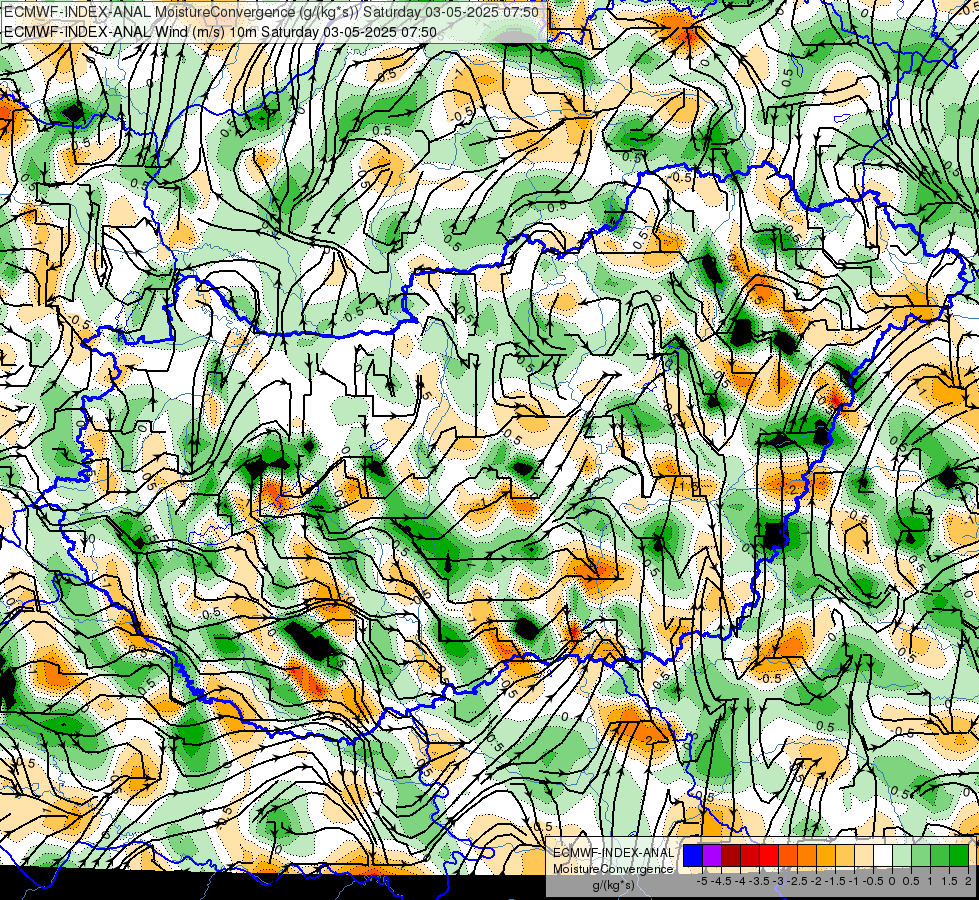Select the darkest green legend swatch

(x=959, y=855)
